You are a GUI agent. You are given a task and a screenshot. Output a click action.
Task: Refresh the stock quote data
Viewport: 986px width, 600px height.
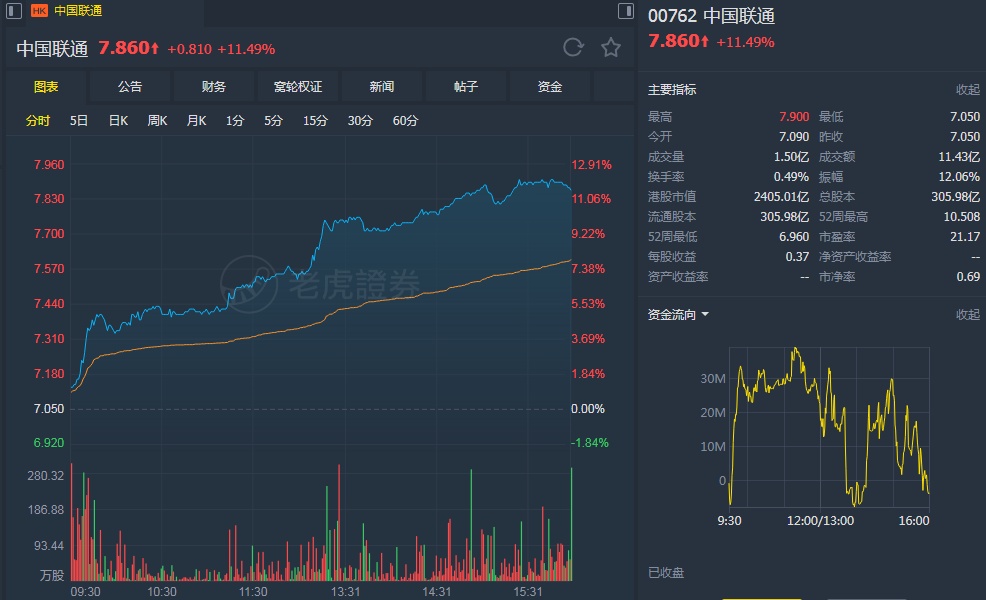click(x=573, y=47)
